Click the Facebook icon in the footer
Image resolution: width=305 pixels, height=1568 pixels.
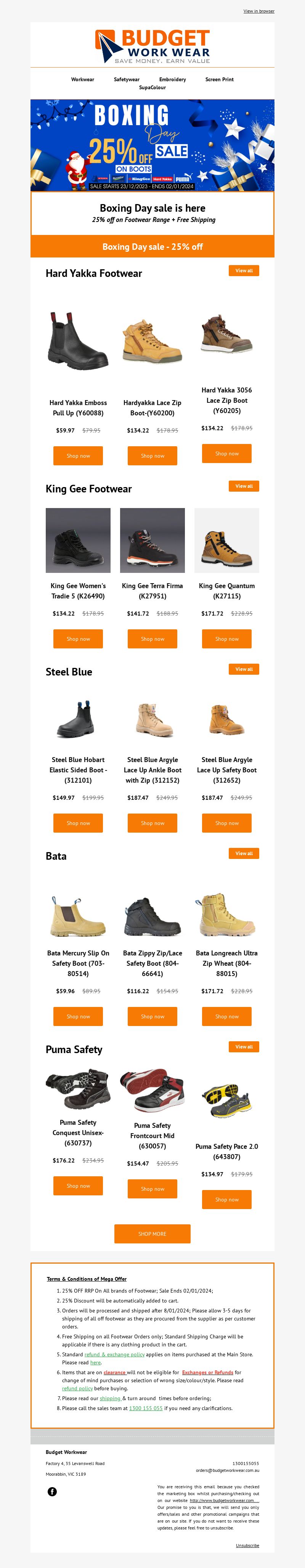point(52,1491)
